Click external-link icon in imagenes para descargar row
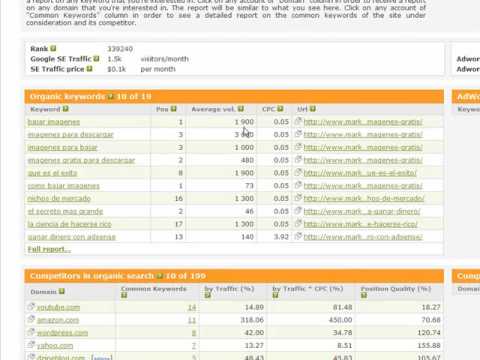Viewport: 480px width, 360px height. [298, 134]
